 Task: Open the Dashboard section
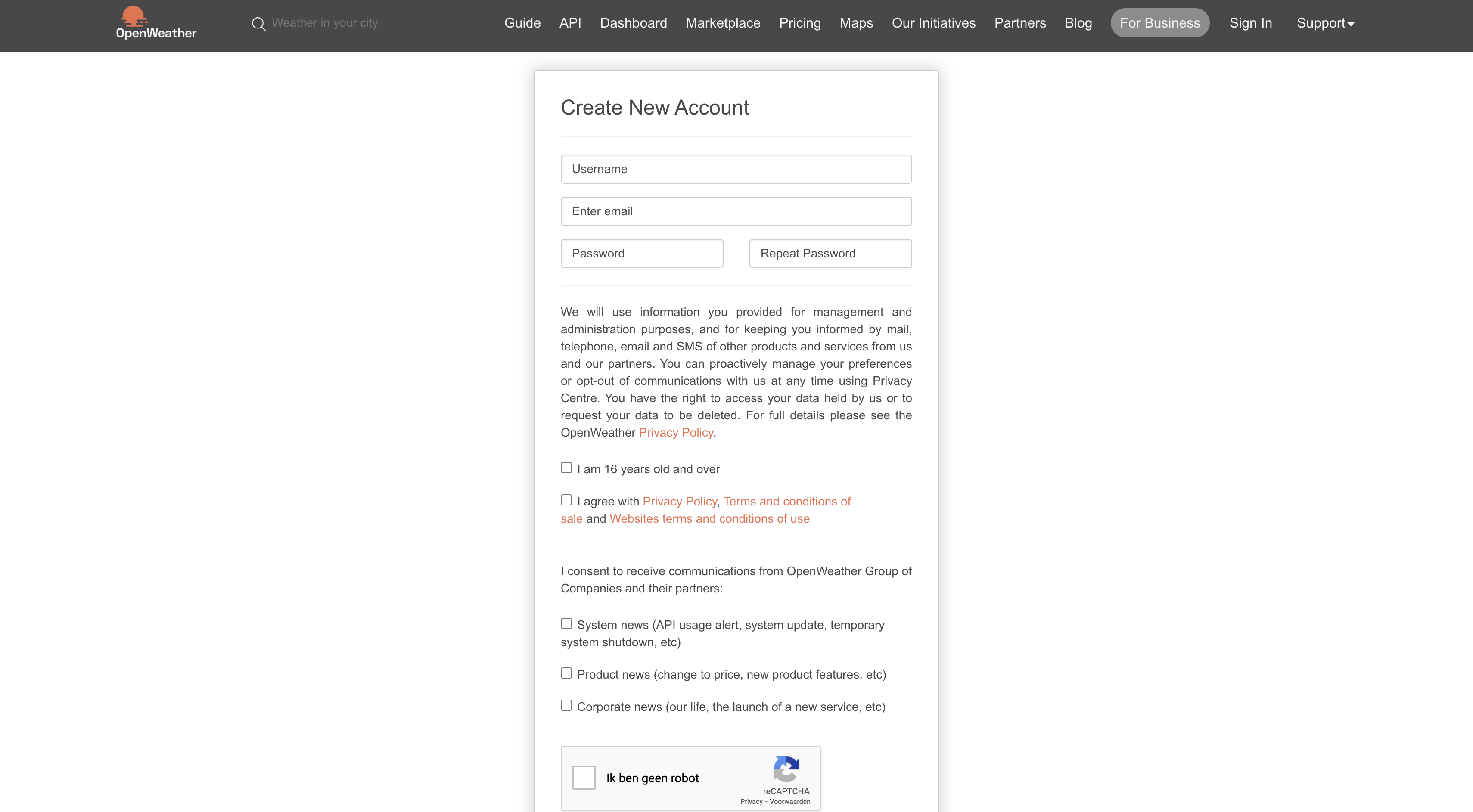coord(633,22)
